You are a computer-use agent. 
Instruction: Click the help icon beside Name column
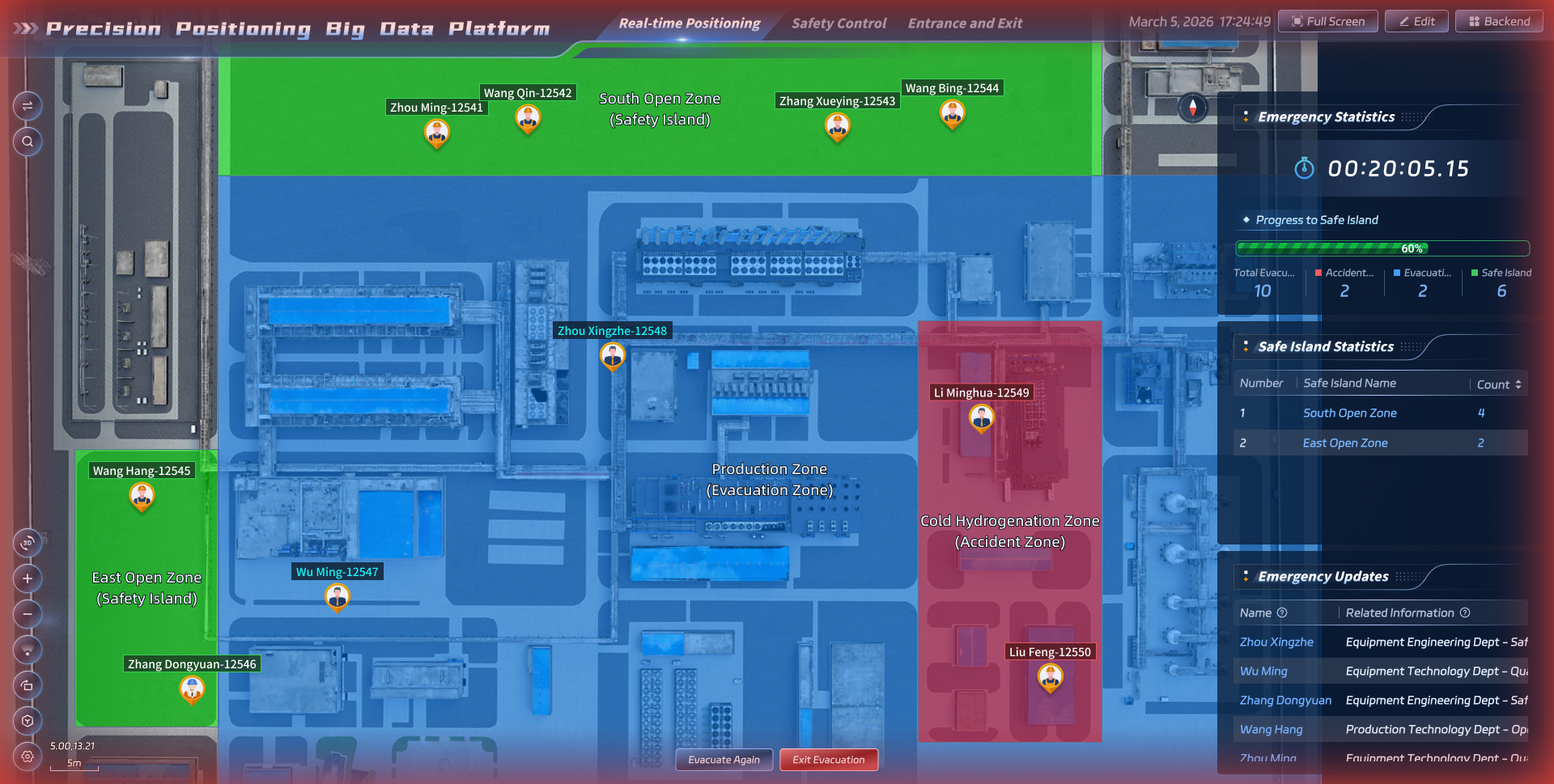[x=1282, y=612]
